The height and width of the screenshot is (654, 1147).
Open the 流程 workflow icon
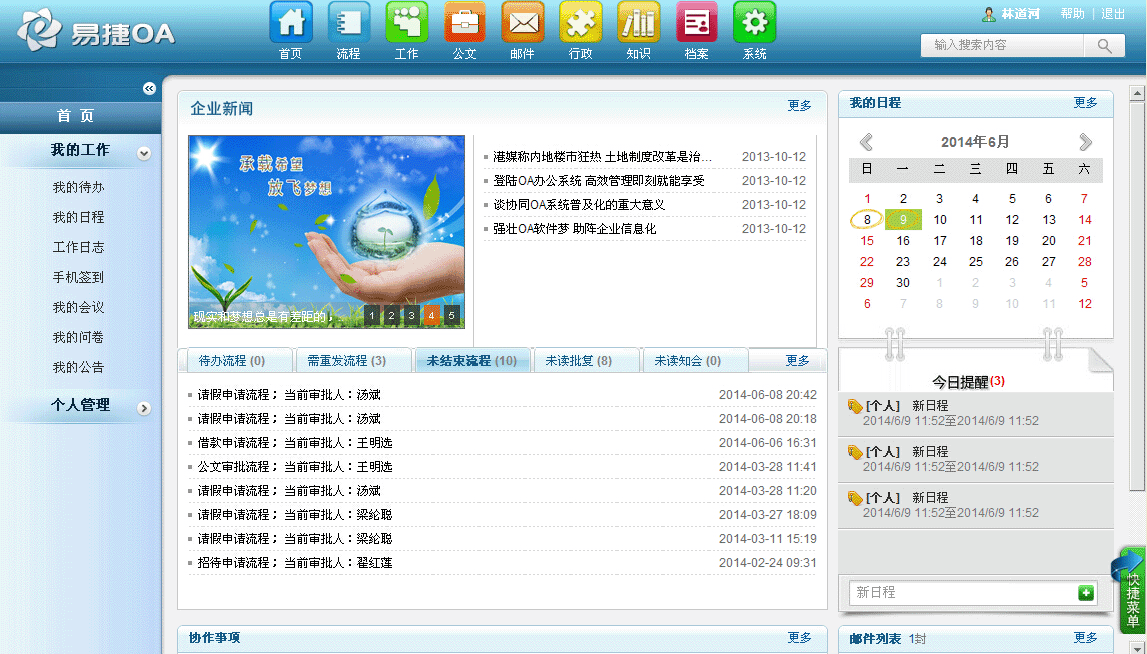coord(348,23)
